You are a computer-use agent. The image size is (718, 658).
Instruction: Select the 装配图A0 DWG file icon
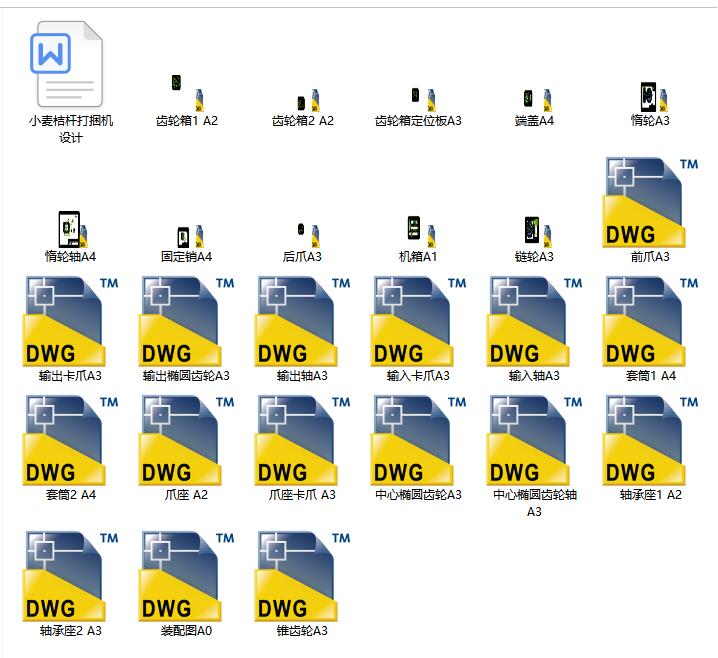(x=186, y=576)
